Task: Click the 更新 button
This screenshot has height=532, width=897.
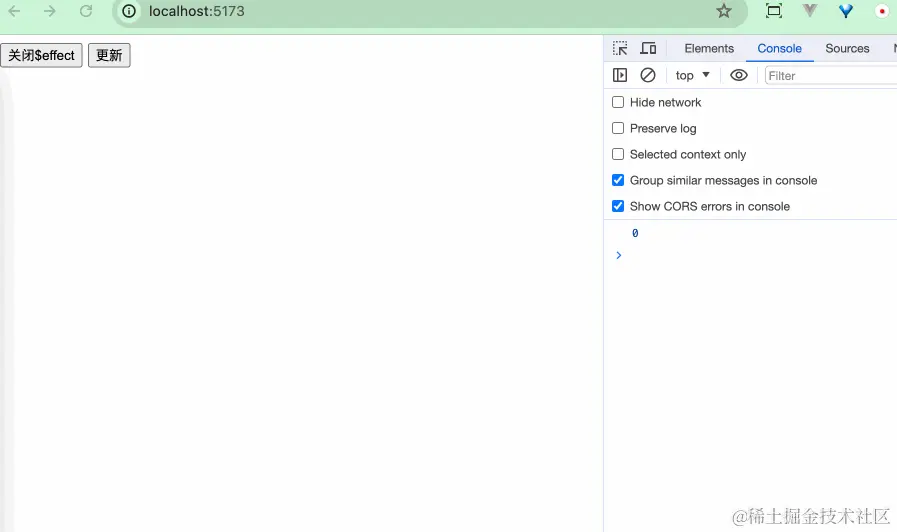Action: pos(109,55)
